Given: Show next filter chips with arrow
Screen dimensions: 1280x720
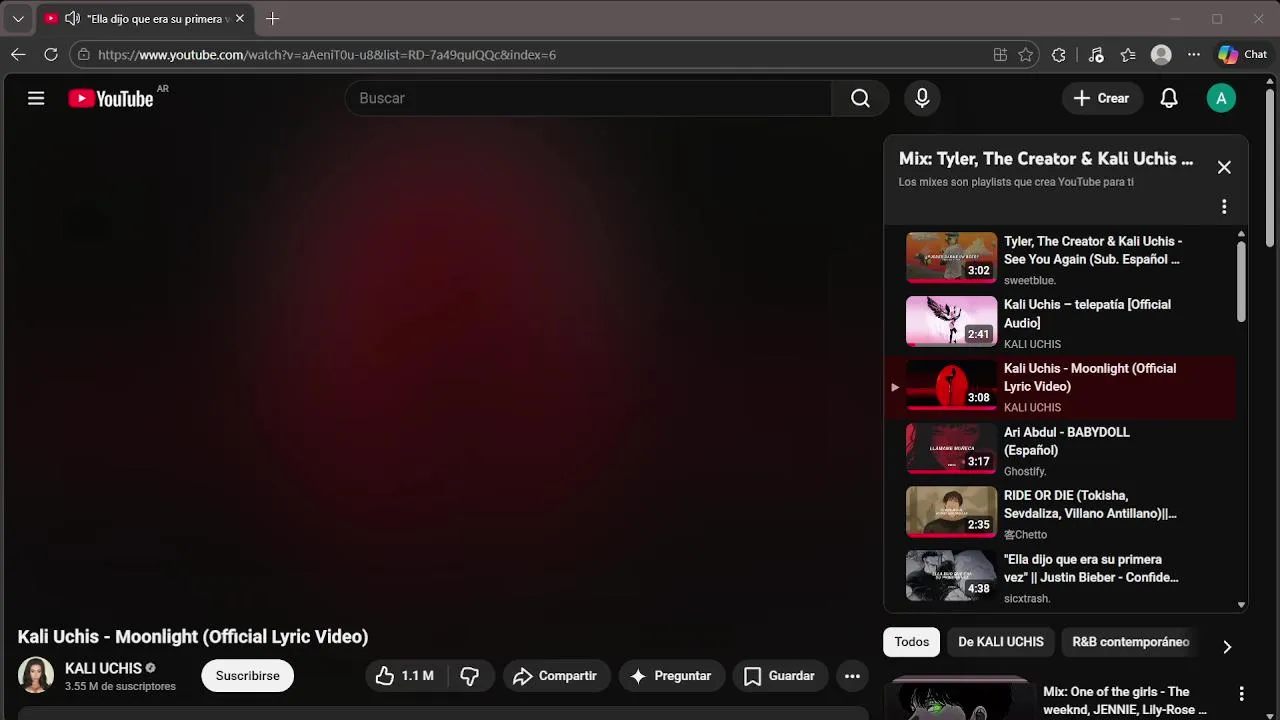Looking at the screenshot, I should (x=1227, y=647).
